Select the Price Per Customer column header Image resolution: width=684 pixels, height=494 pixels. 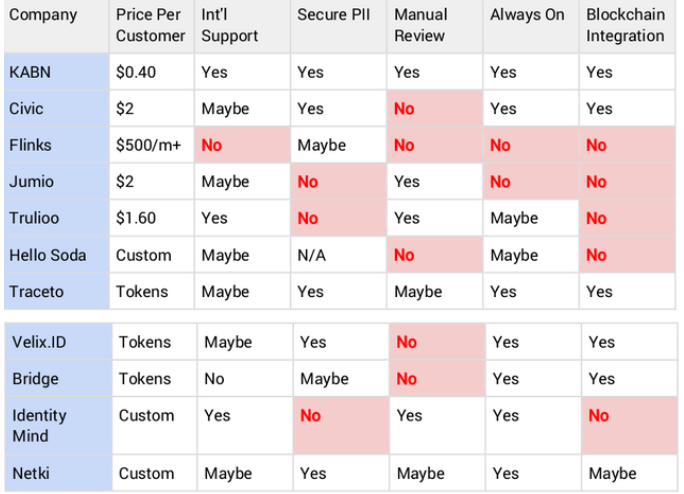click(x=151, y=26)
